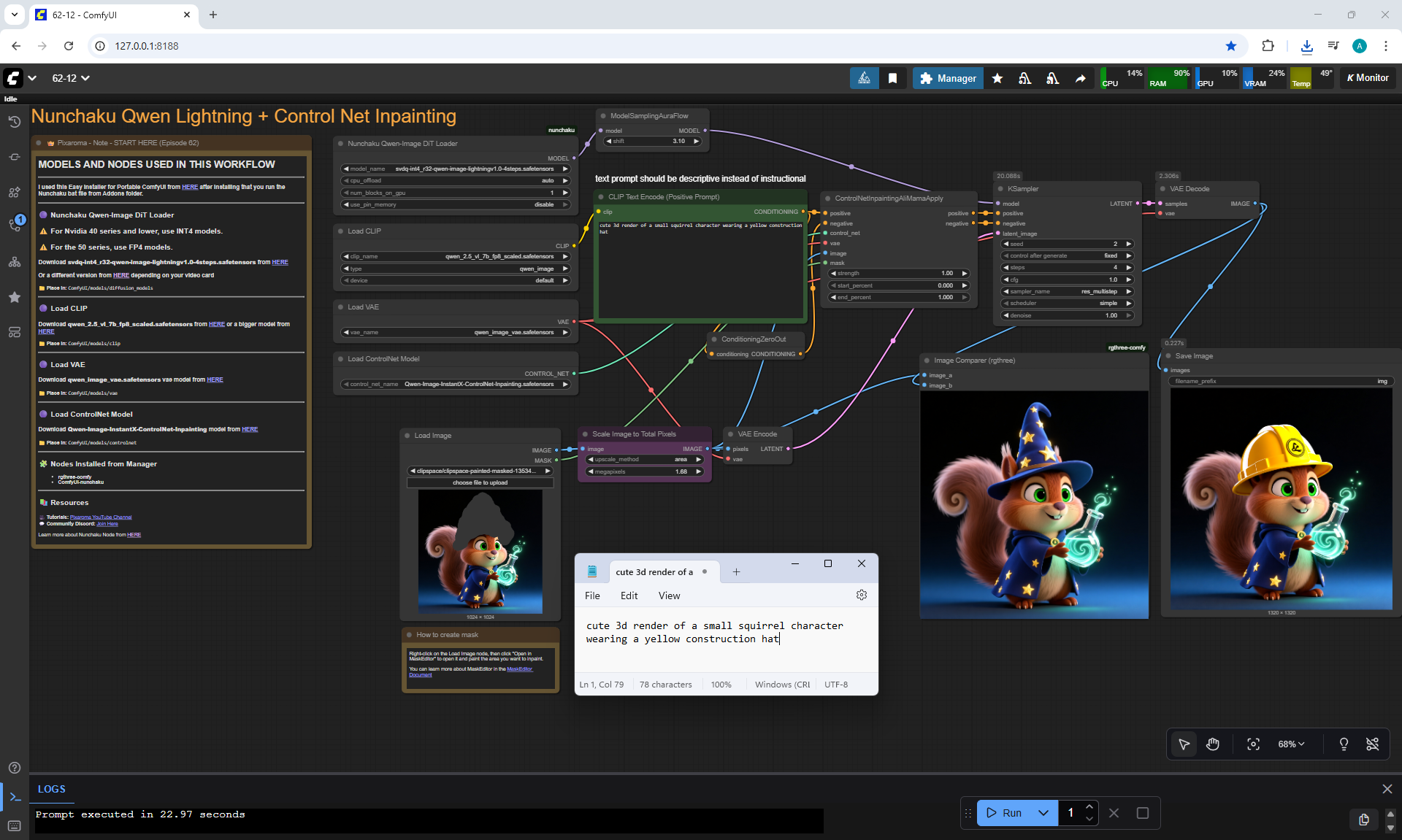This screenshot has width=1402, height=840.
Task: Open the ComfyUI Manager
Action: [x=948, y=78]
